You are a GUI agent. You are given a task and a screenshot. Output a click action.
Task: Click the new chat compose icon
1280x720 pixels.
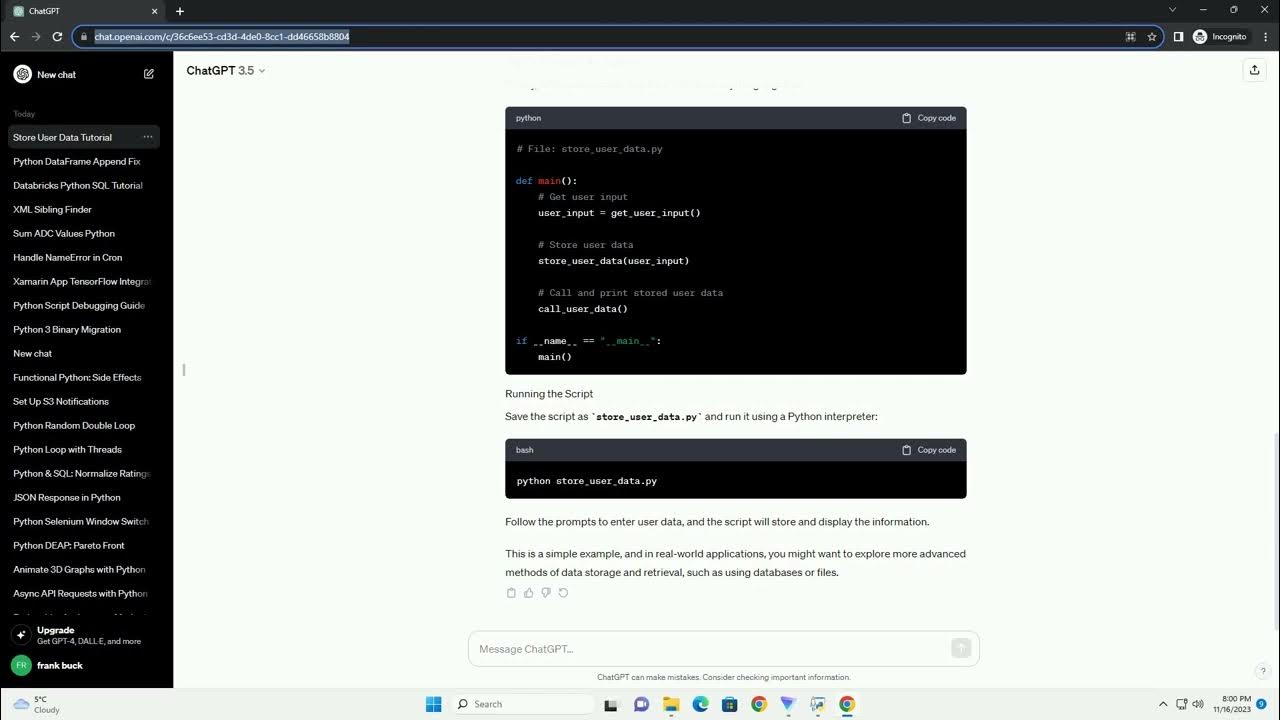[x=149, y=74]
